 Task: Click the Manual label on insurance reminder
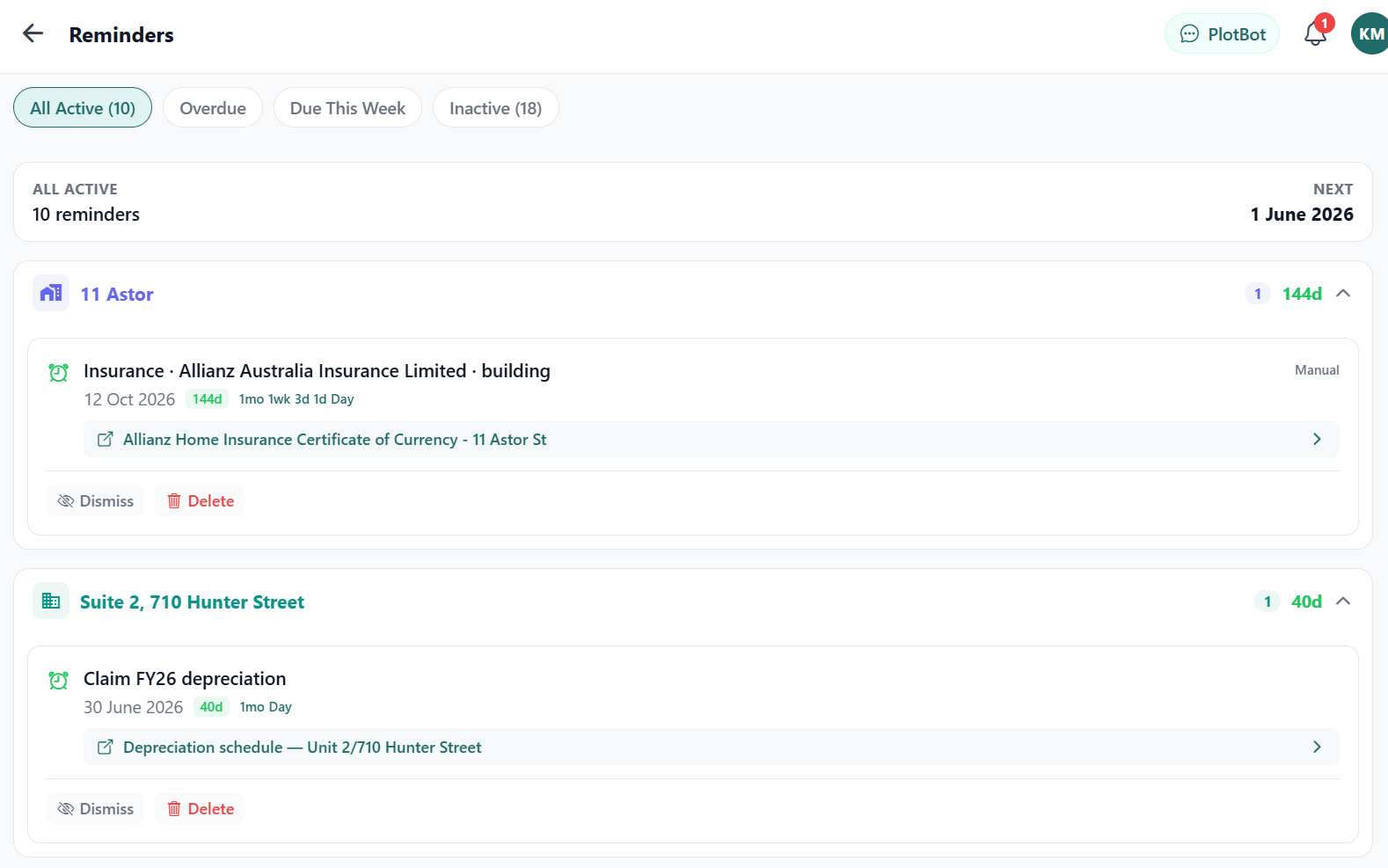[1317, 370]
